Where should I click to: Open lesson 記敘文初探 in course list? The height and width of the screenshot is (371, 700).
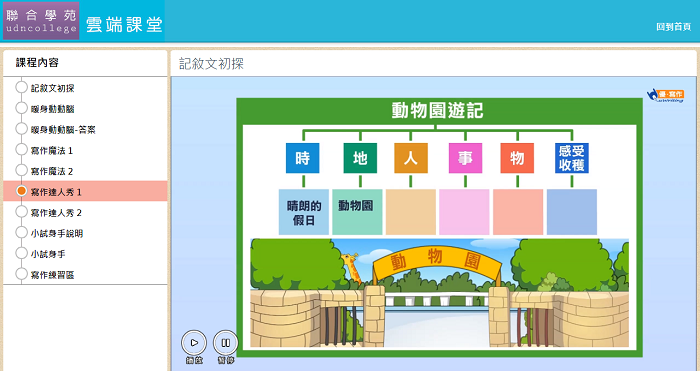53,88
